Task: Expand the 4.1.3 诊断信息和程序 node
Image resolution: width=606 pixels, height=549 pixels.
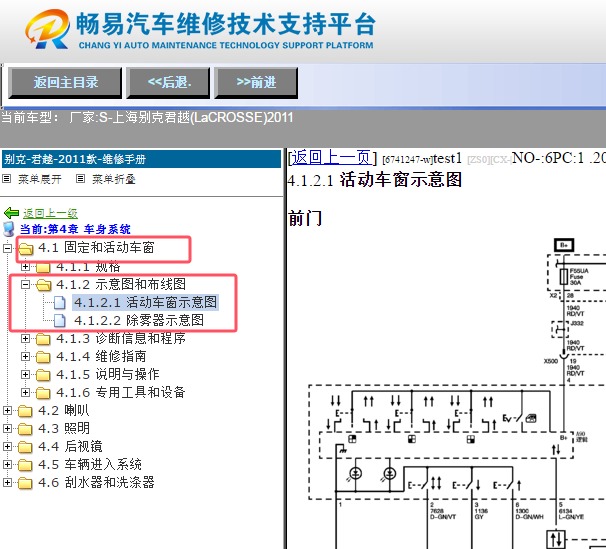Action: [26, 339]
